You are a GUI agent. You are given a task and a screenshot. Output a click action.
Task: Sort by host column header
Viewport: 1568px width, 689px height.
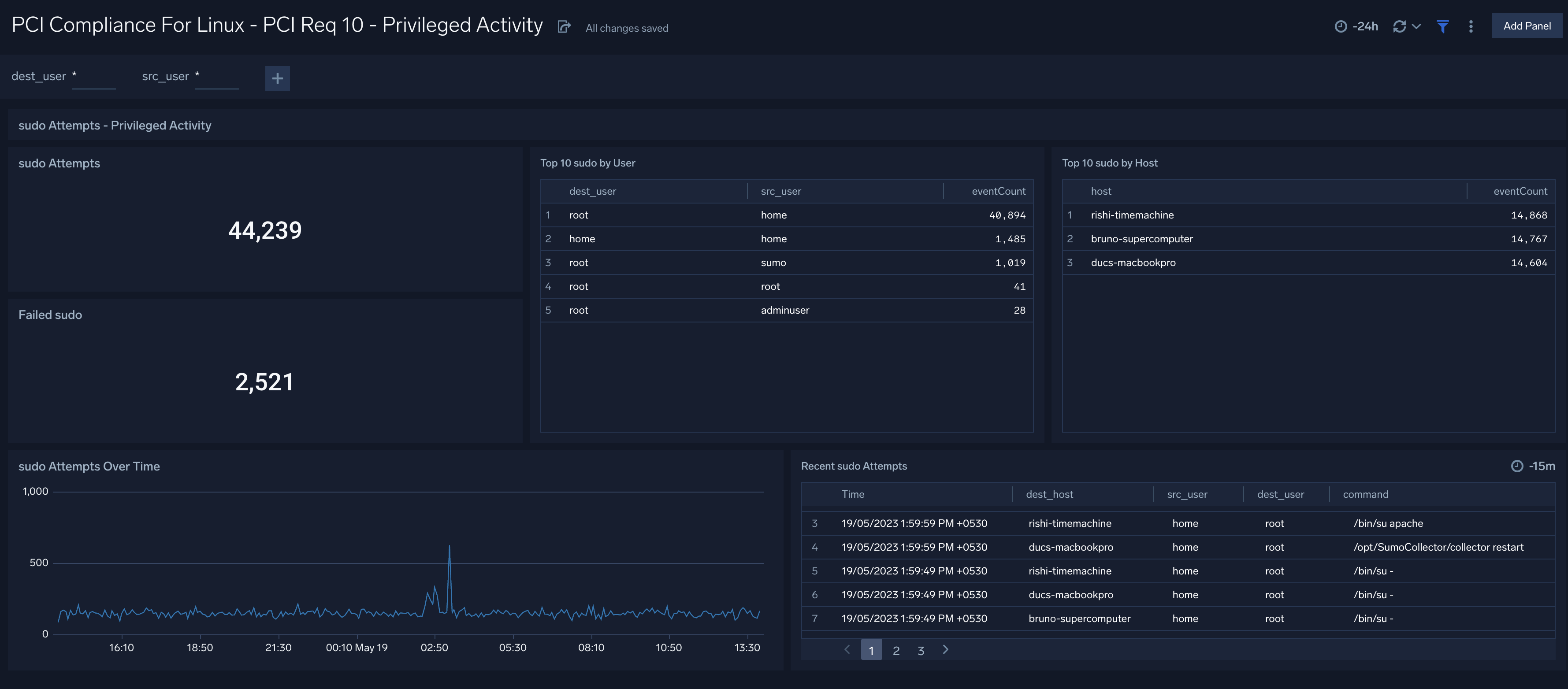(1100, 191)
